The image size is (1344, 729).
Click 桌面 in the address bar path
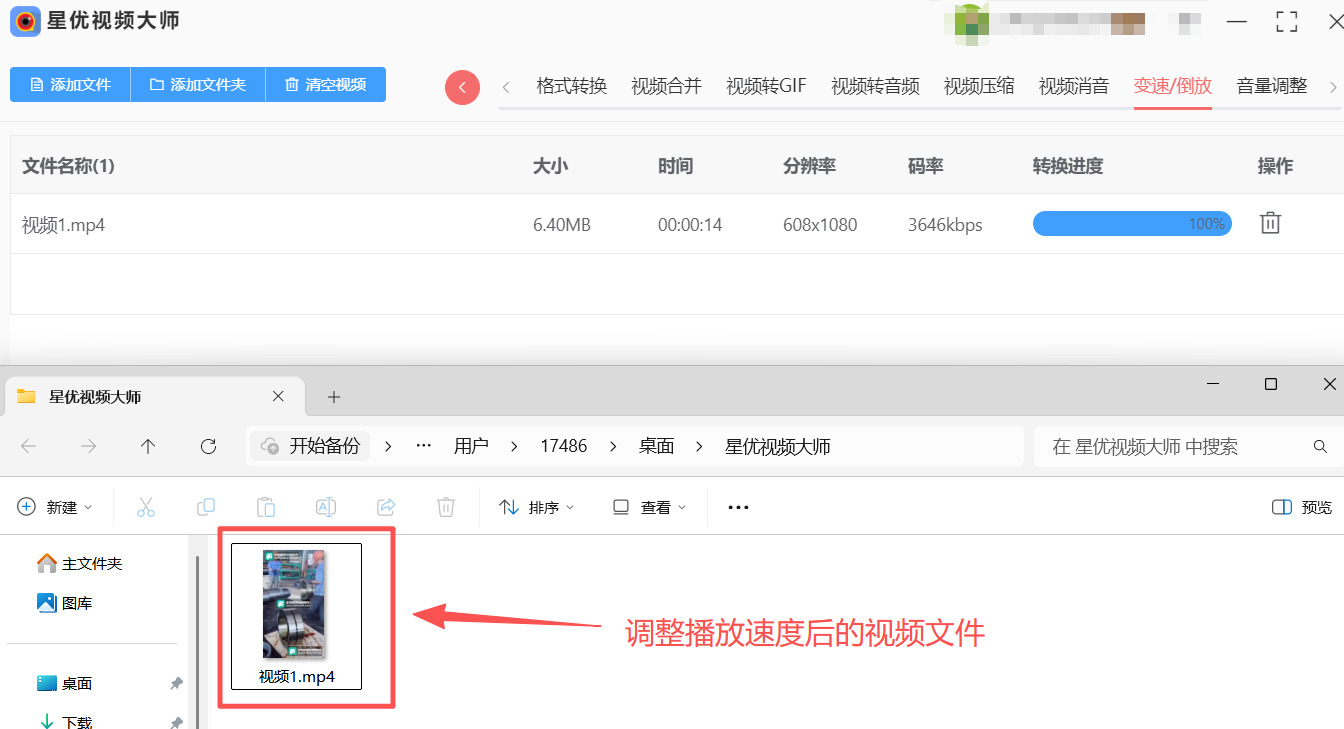657,447
